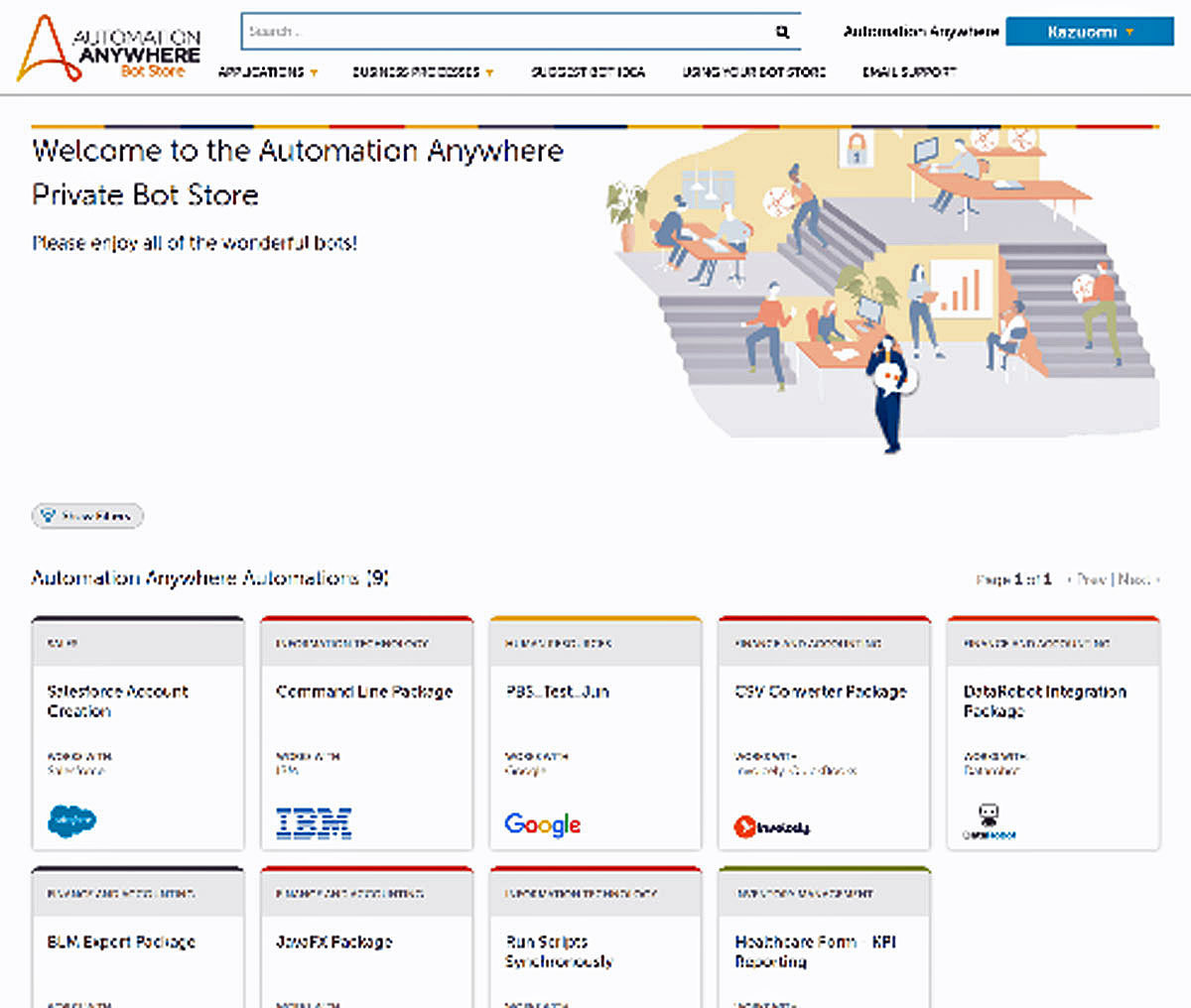Open Run Scripts Synchronously bot

559,950
